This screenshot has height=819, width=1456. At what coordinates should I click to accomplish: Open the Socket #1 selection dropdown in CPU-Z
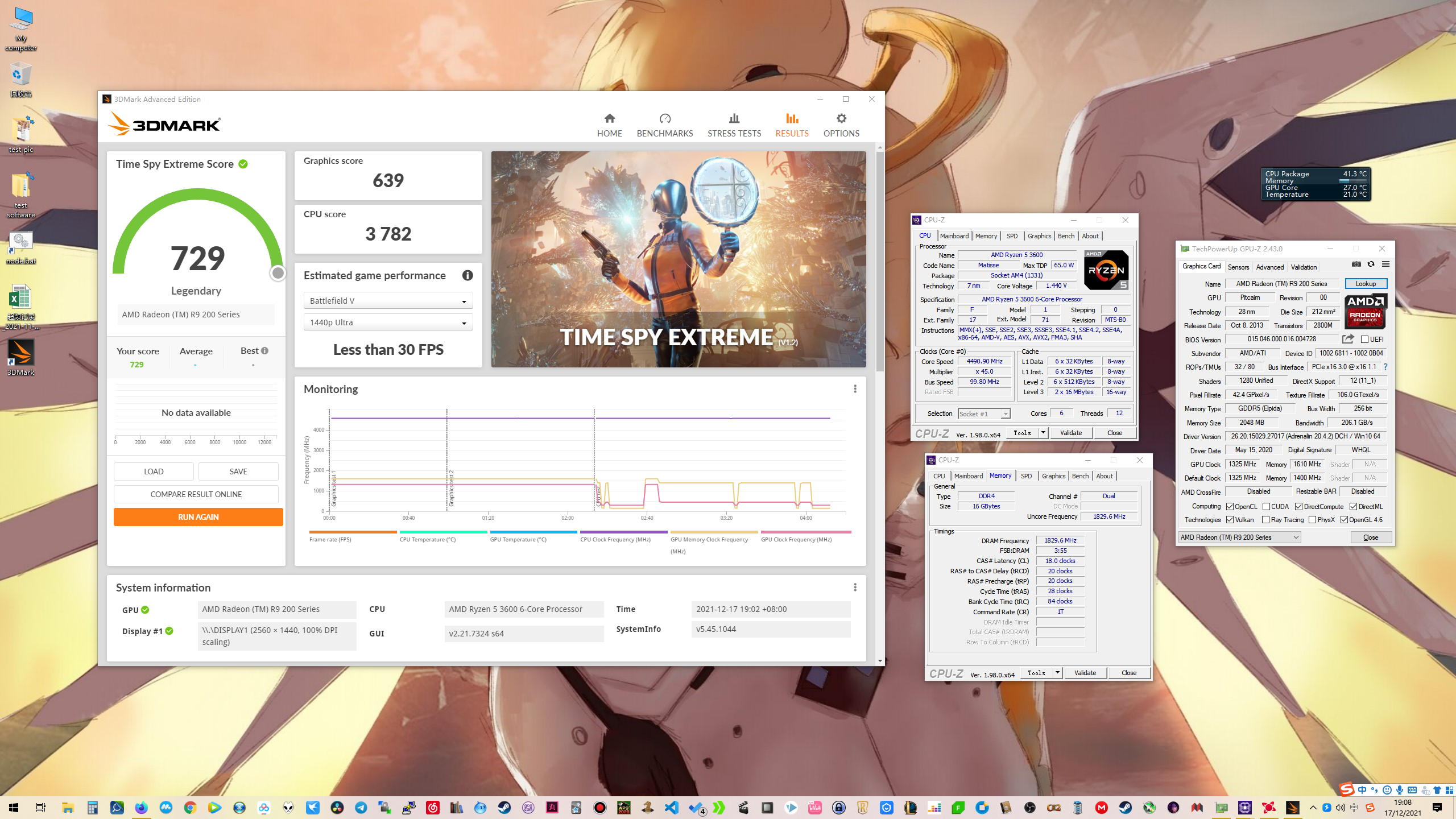(984, 413)
